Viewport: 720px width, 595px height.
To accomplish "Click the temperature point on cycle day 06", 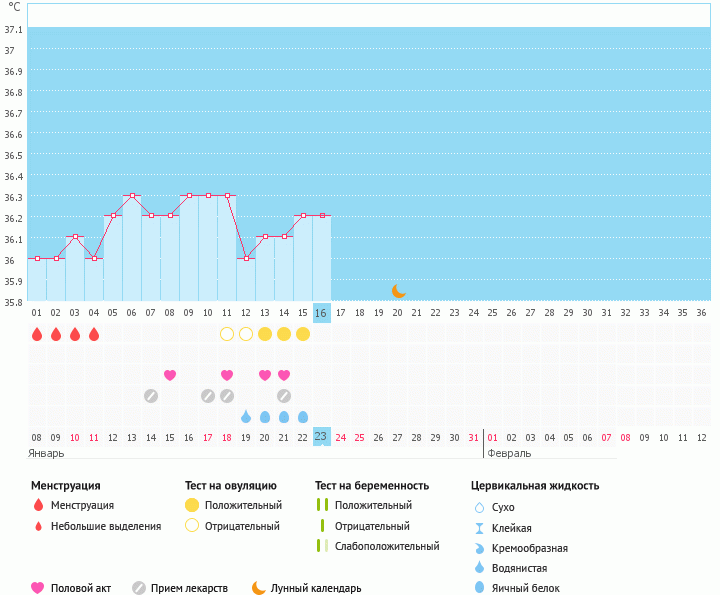I will click(132, 196).
